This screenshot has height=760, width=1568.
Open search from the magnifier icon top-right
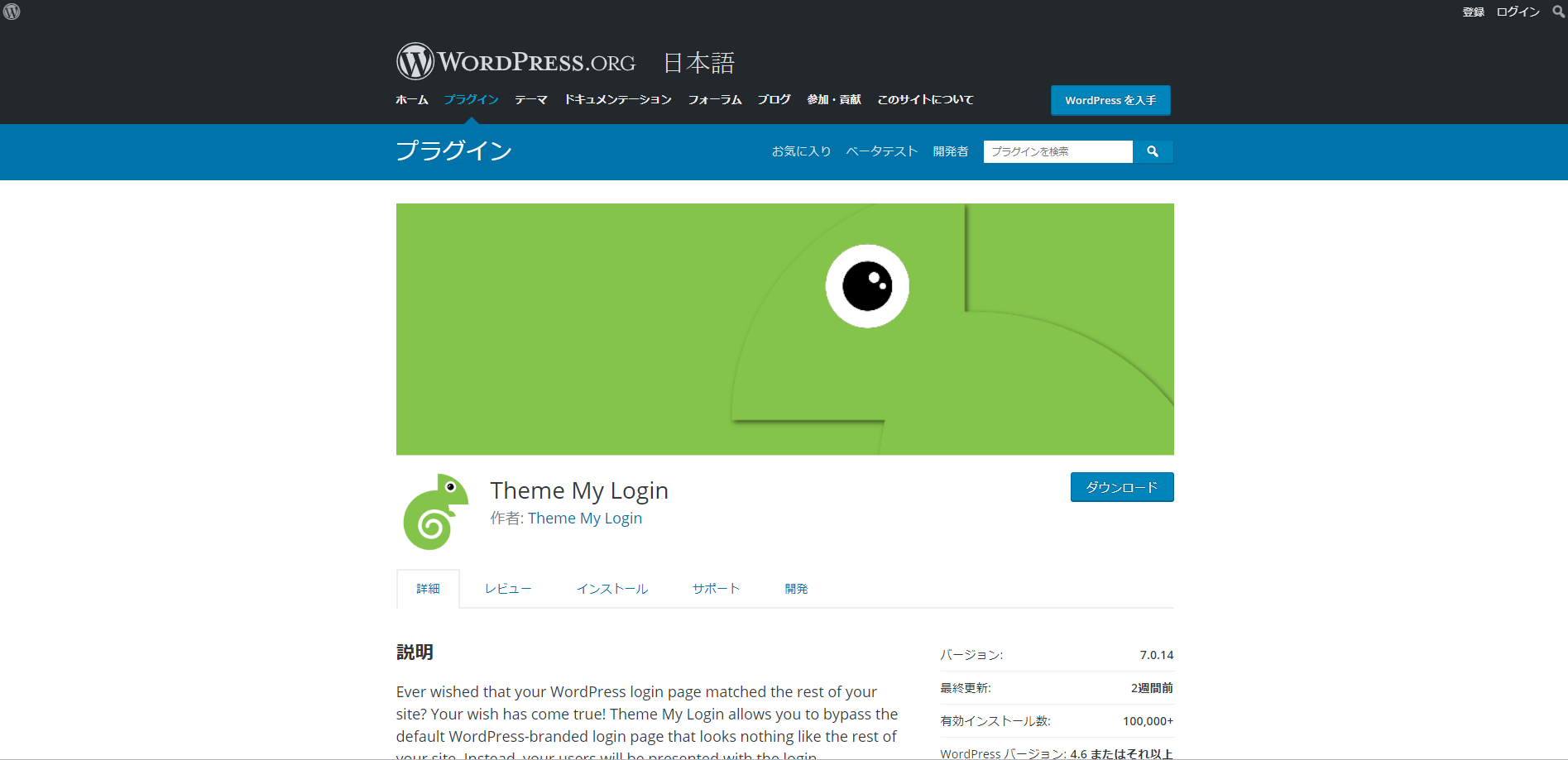[1559, 12]
